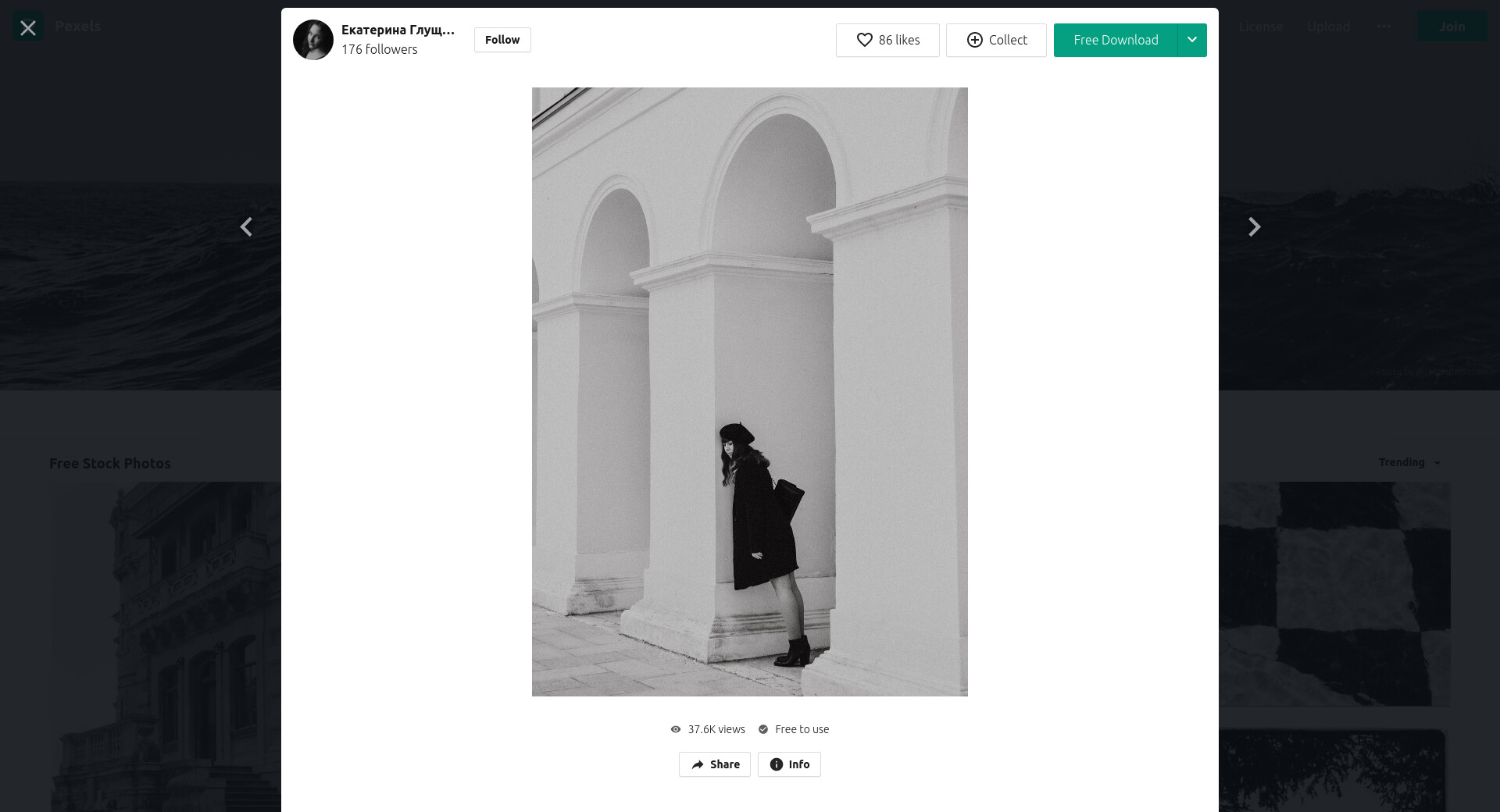The height and width of the screenshot is (812, 1500).
Task: Open the photo Info panel
Action: point(789,764)
